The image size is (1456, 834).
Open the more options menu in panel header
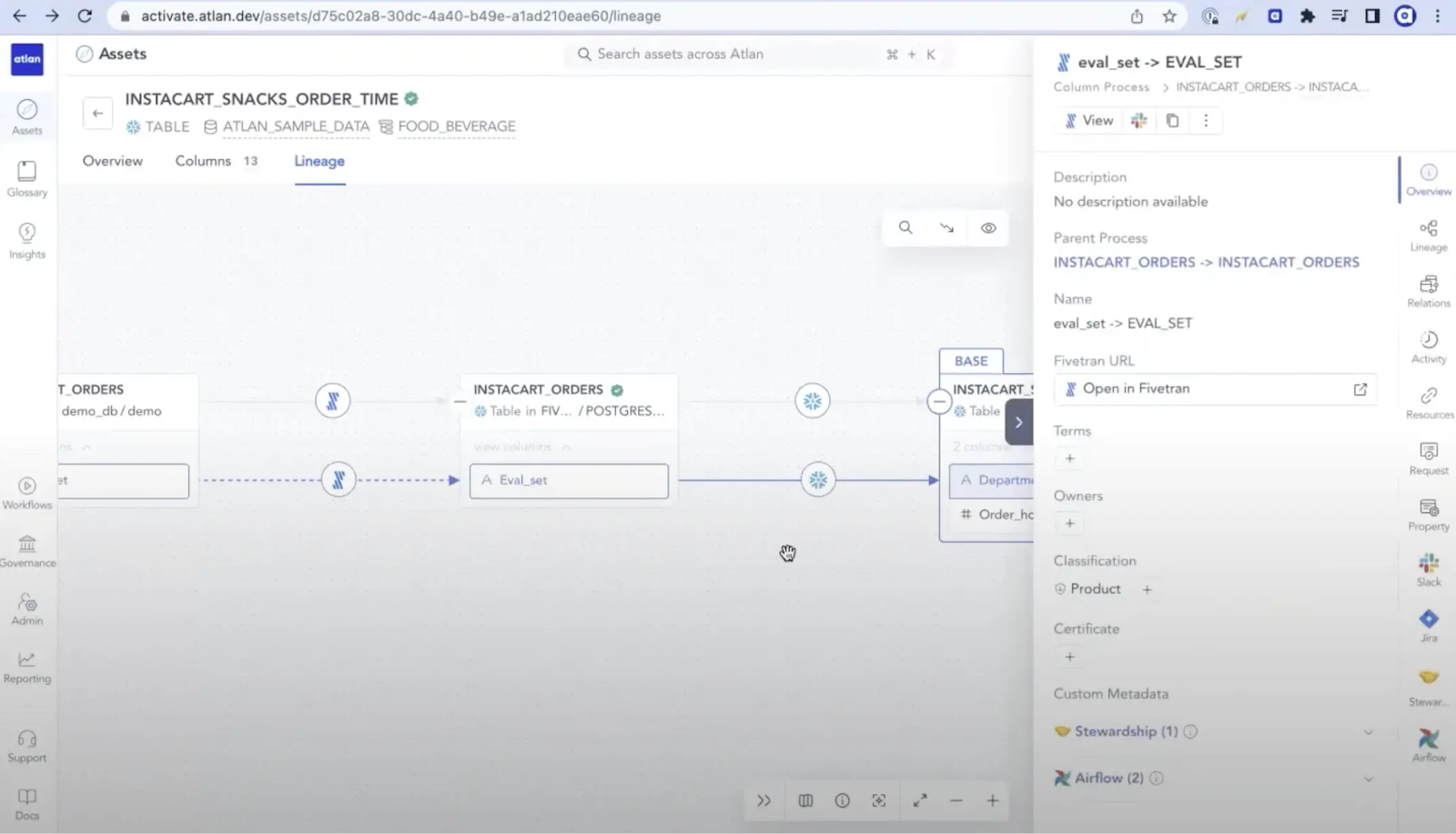pos(1206,120)
